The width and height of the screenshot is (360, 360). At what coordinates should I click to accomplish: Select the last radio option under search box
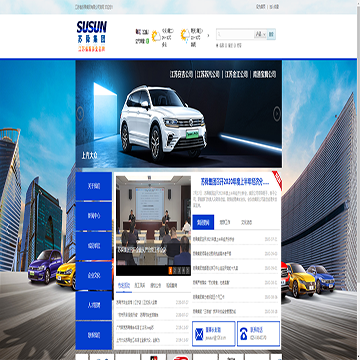click(x=235, y=45)
